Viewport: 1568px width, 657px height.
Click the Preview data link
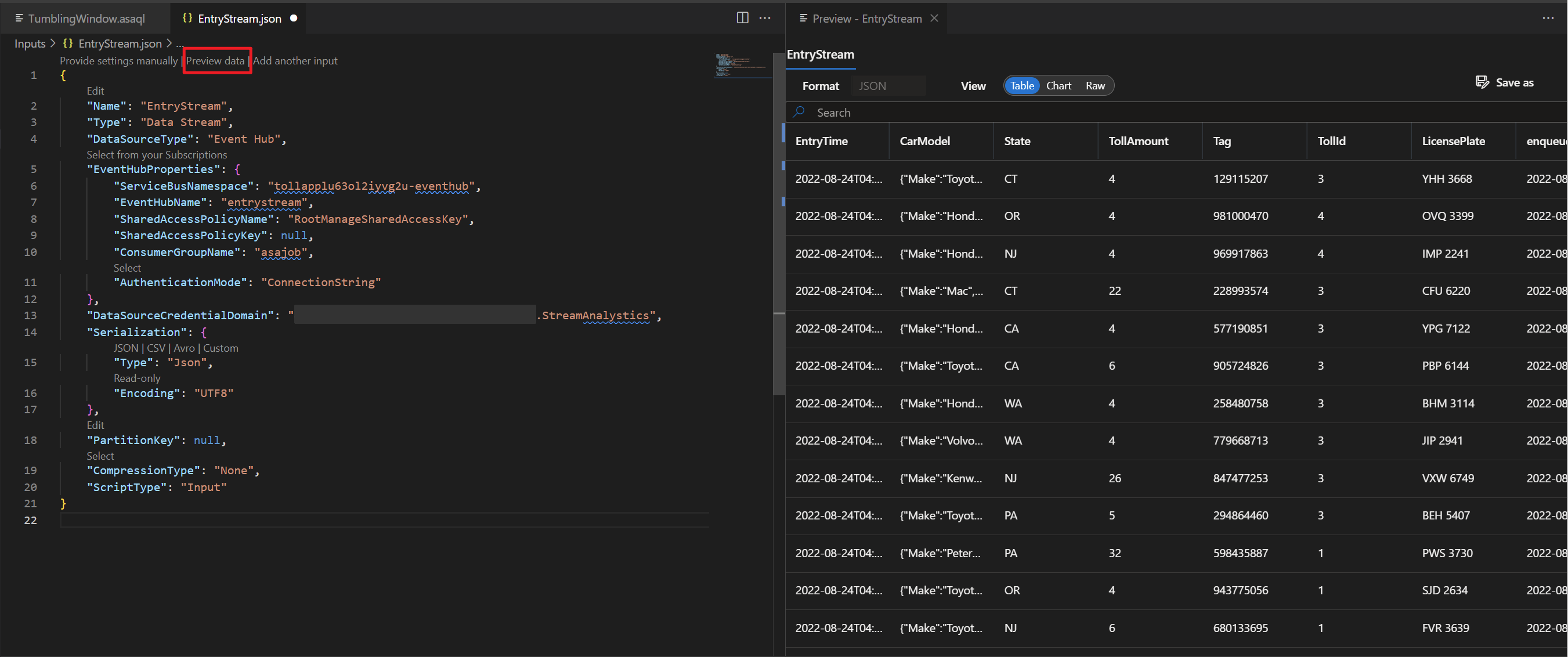(215, 60)
